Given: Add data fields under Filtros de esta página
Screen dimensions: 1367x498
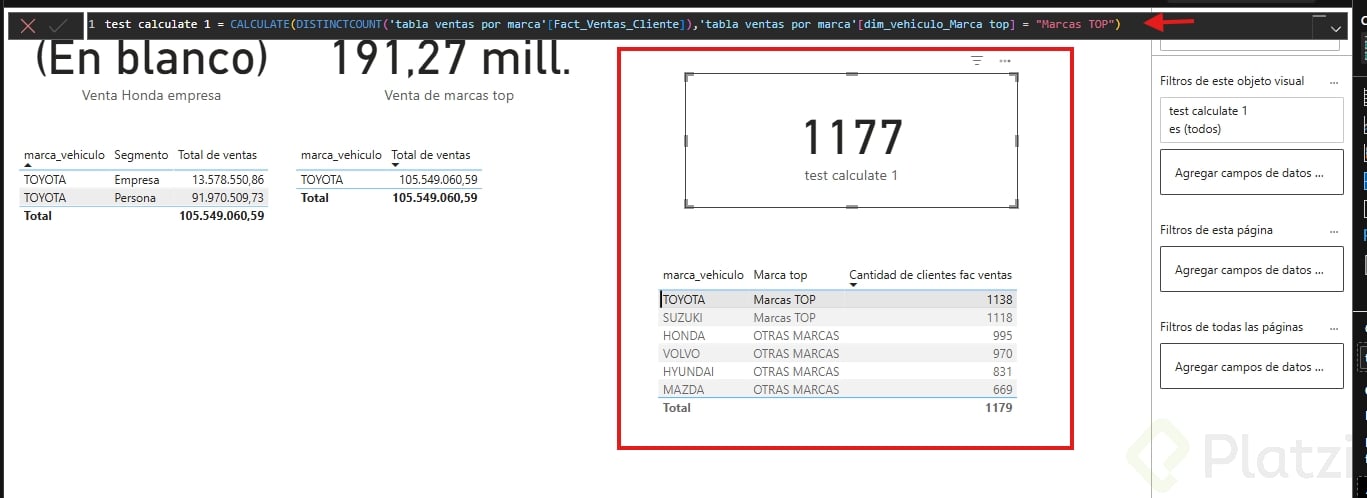Looking at the screenshot, I should pos(1251,270).
